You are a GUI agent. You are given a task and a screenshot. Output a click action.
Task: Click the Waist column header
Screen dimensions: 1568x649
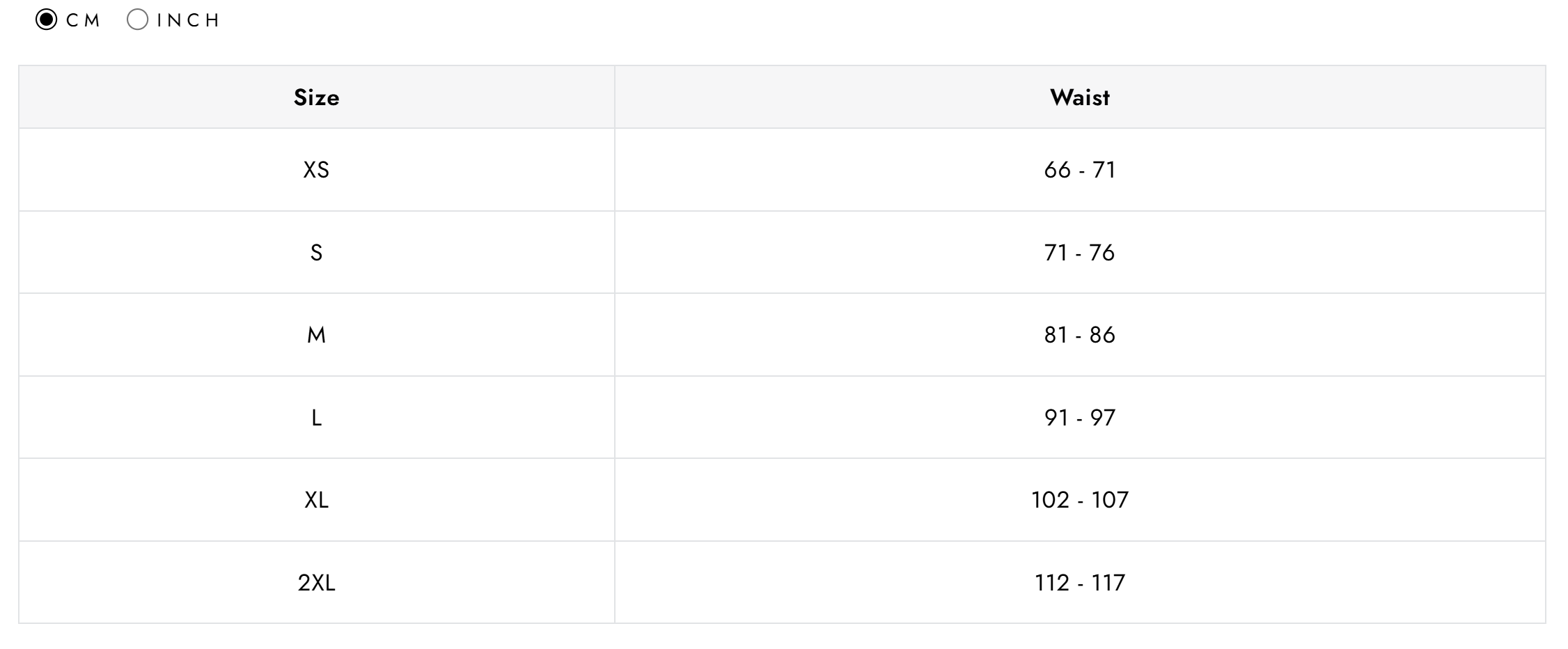tap(1079, 97)
